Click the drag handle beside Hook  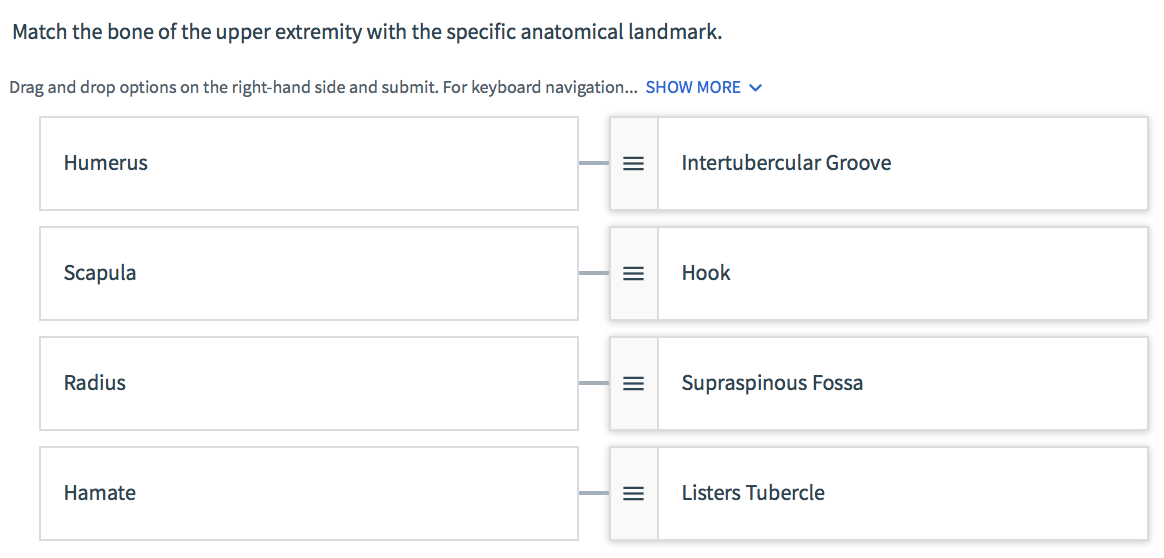[633, 273]
